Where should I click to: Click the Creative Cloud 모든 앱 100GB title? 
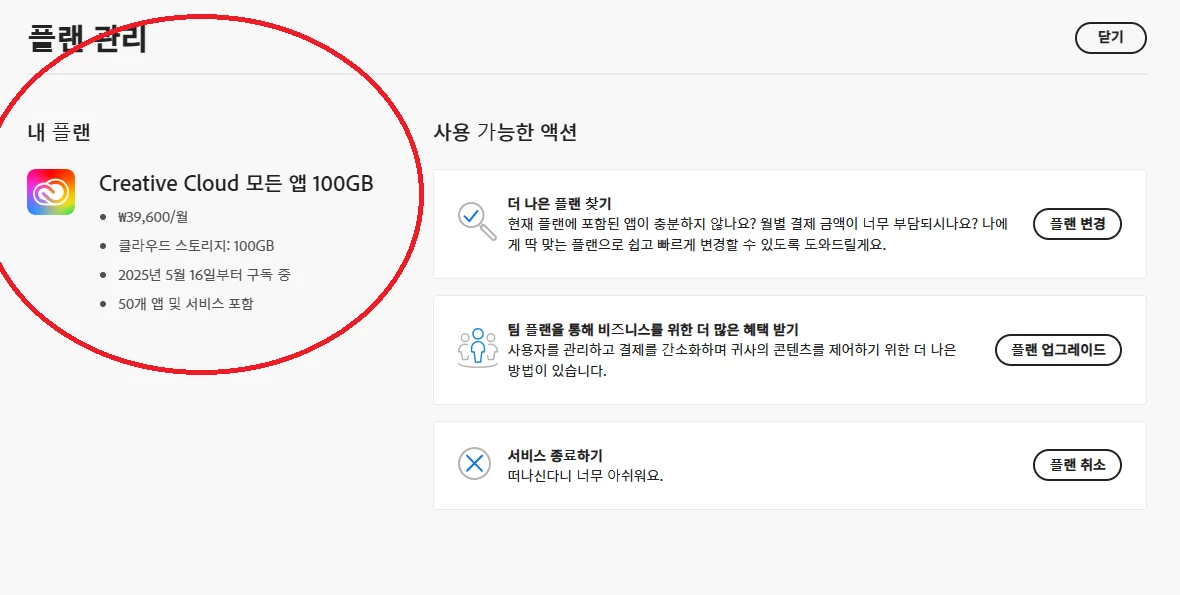(x=236, y=183)
